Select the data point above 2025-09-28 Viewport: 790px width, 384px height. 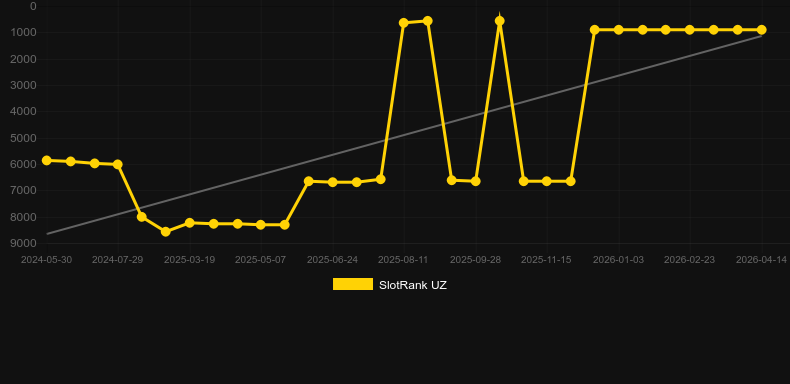[476, 181]
